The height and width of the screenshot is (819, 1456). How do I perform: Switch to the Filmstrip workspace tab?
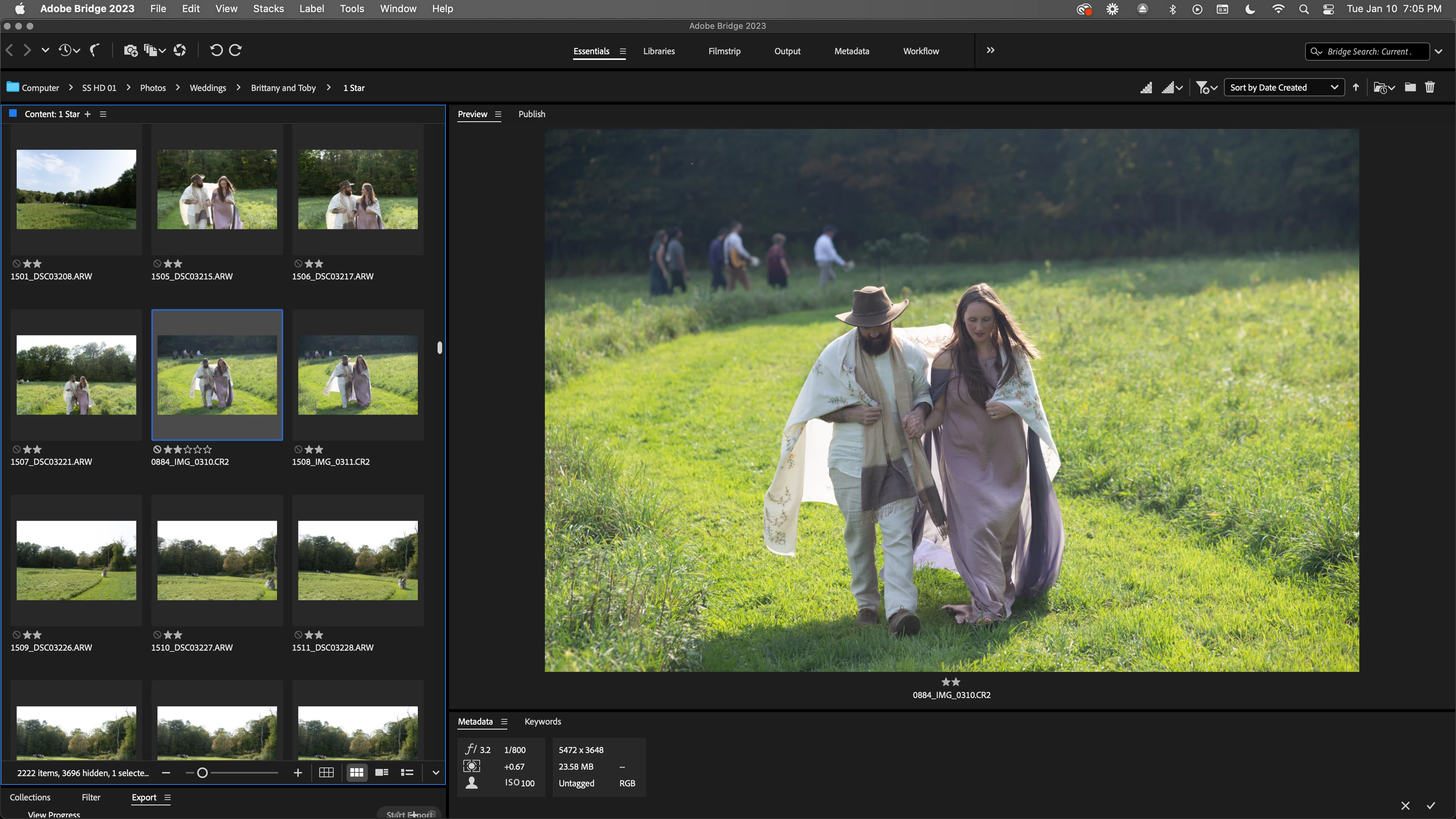pos(724,51)
